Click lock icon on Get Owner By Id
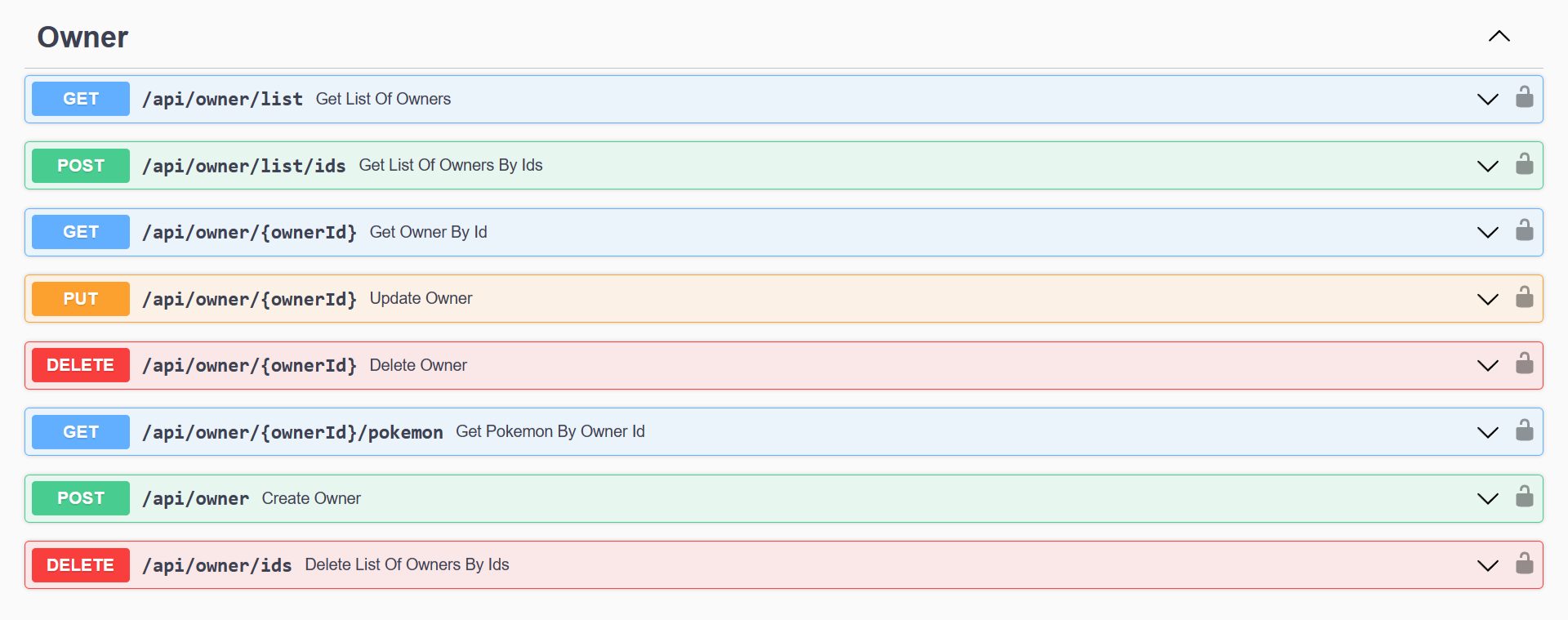 pos(1524,231)
